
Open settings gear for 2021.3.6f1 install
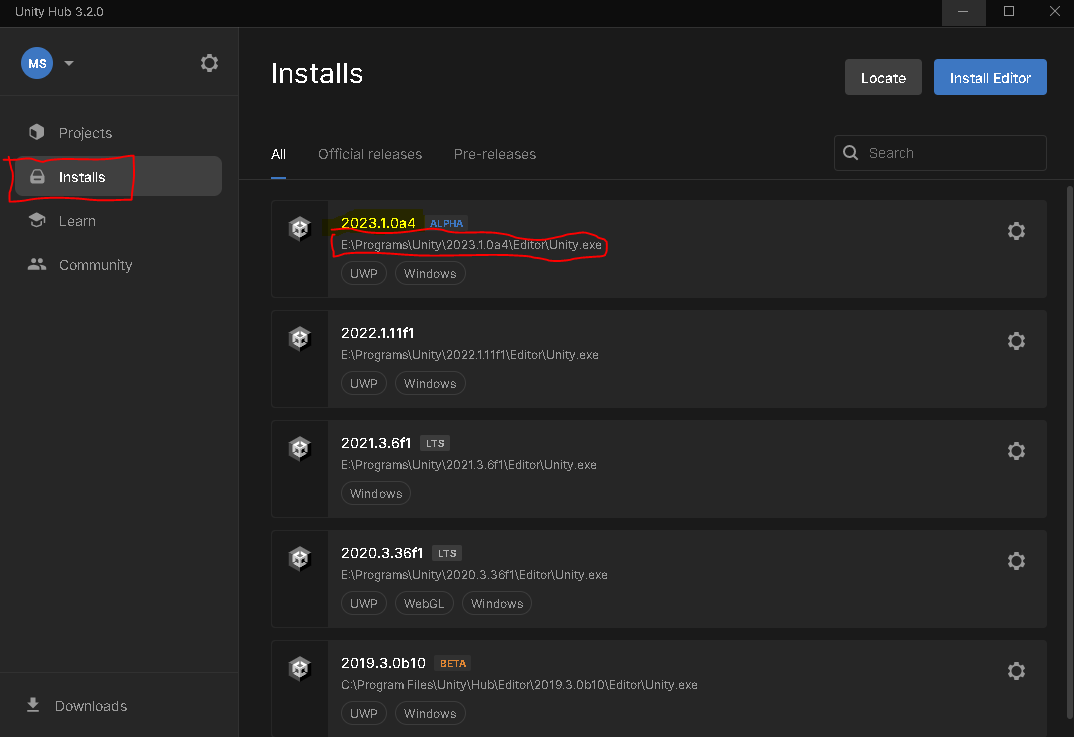coord(1016,451)
